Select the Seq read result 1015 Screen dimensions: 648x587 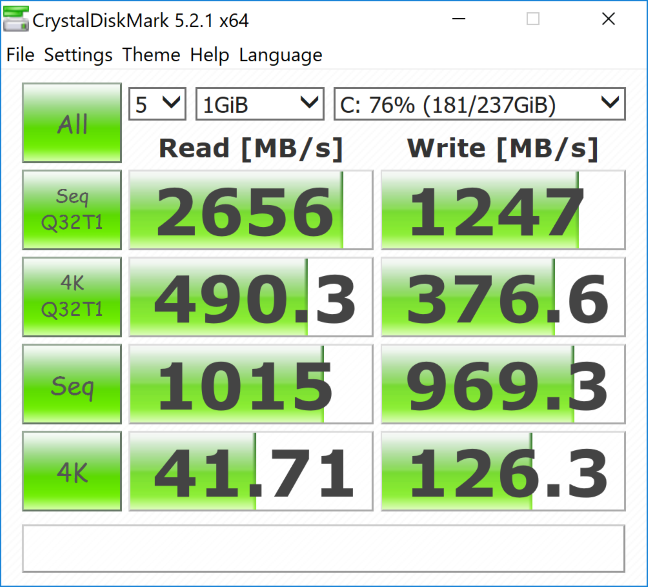(x=251, y=384)
